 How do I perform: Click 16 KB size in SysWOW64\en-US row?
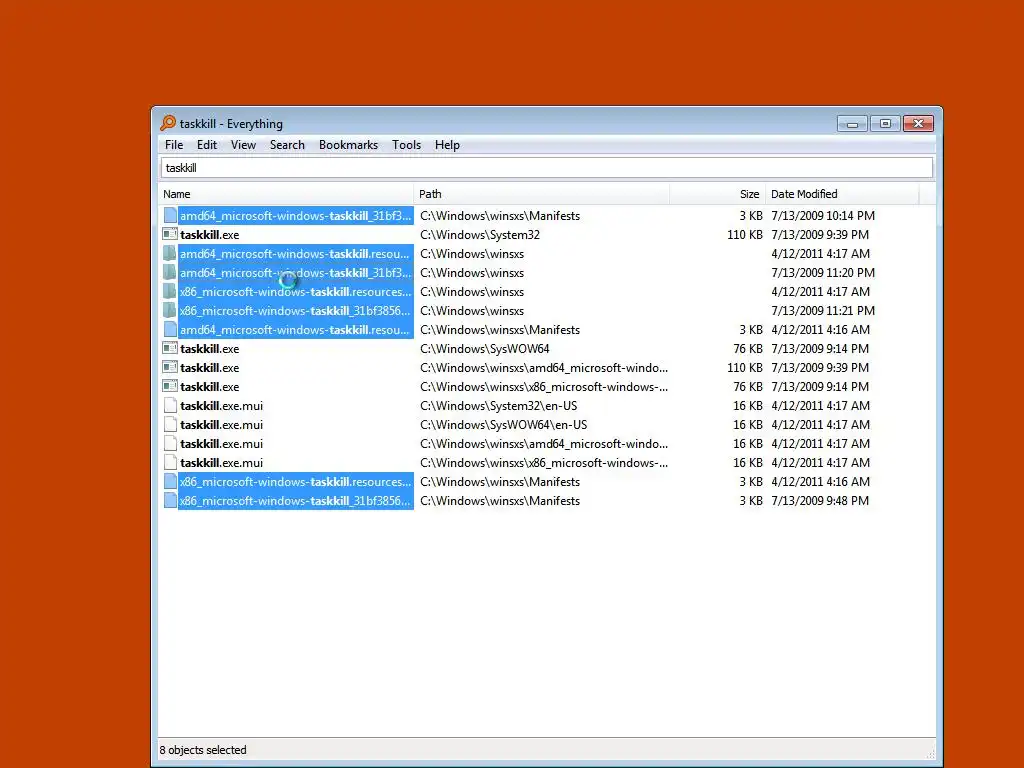pyautogui.click(x=748, y=424)
